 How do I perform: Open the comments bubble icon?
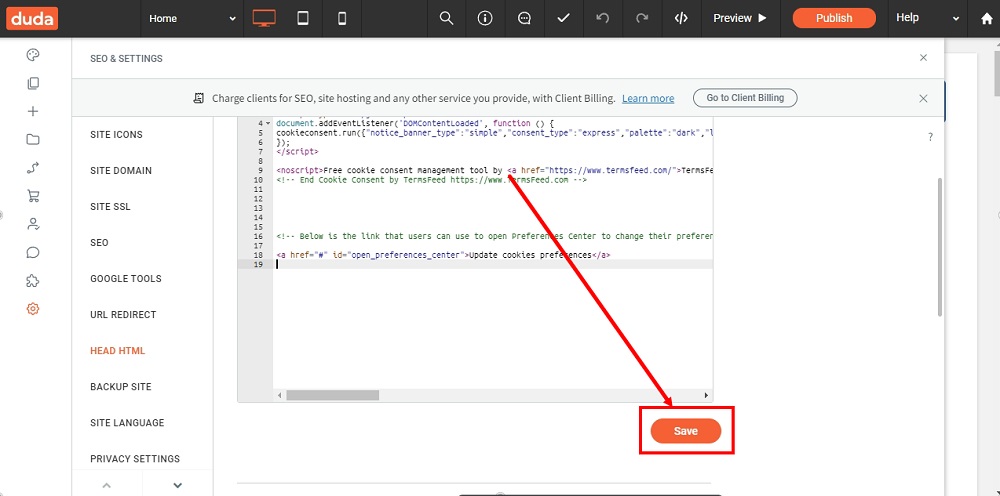pos(524,18)
